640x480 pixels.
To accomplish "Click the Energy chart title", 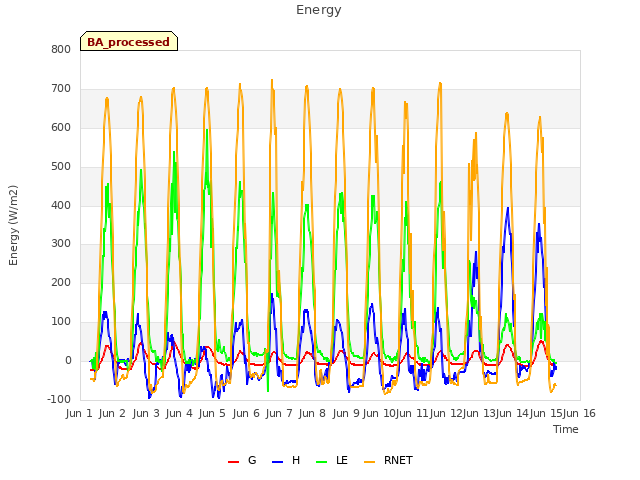I will pos(319,10).
